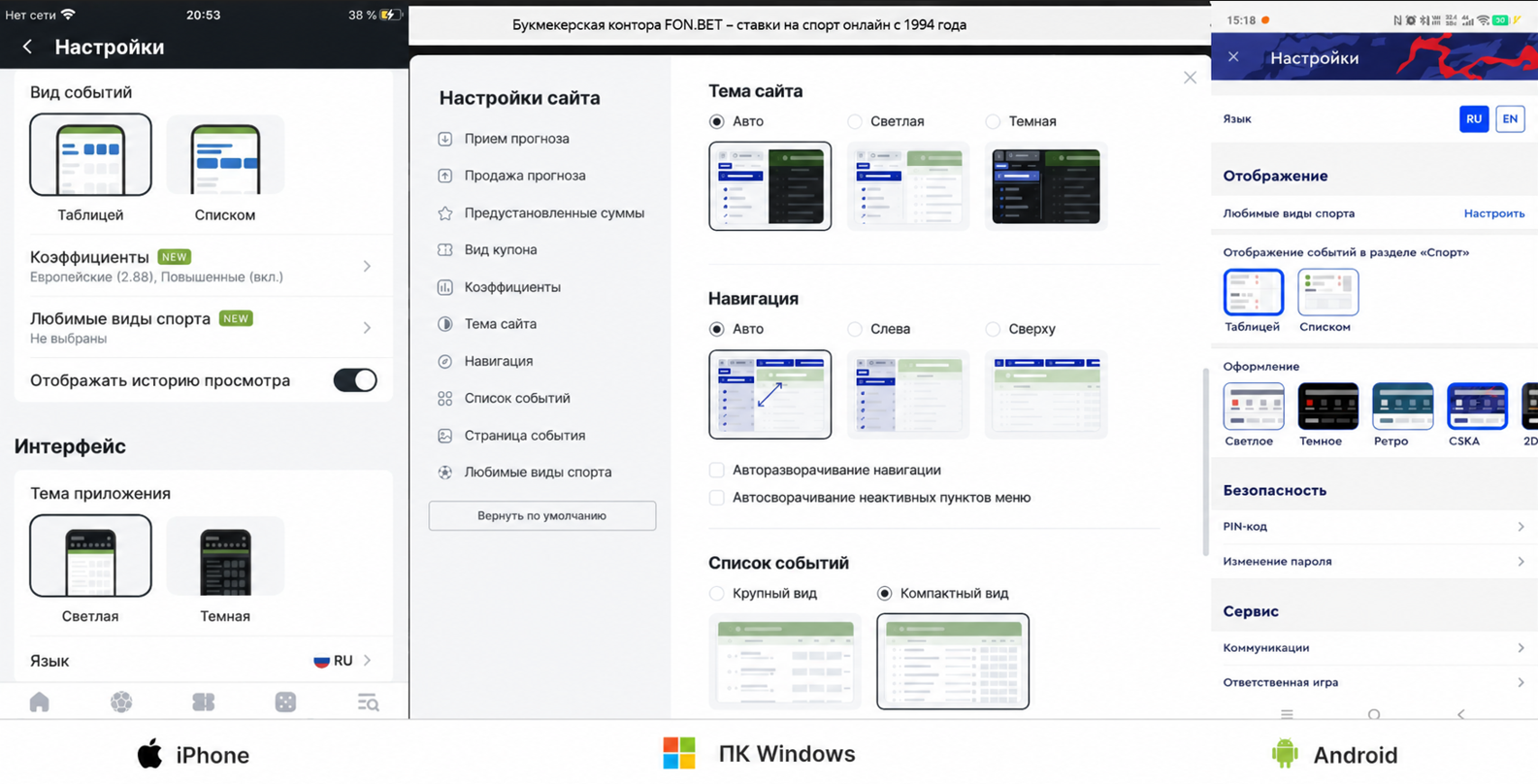
Task: Close Android Настройки with the X icon
Action: click(x=1233, y=57)
